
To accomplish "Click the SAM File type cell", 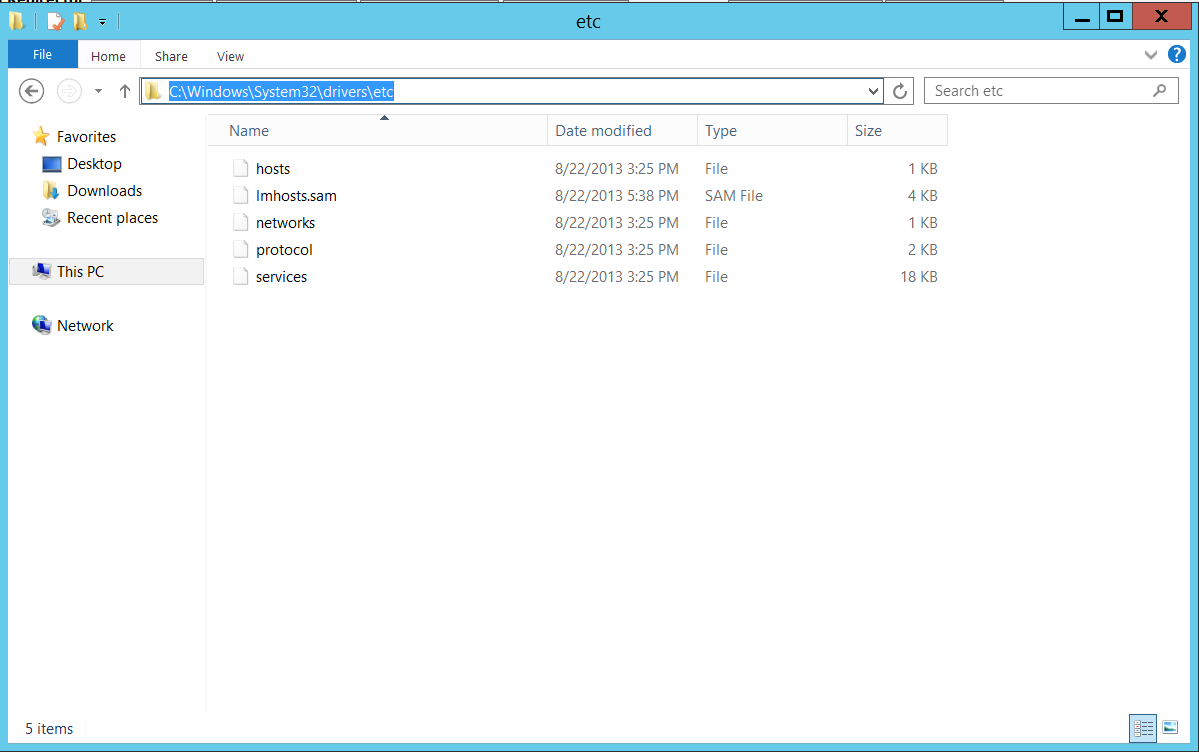I will click(733, 196).
